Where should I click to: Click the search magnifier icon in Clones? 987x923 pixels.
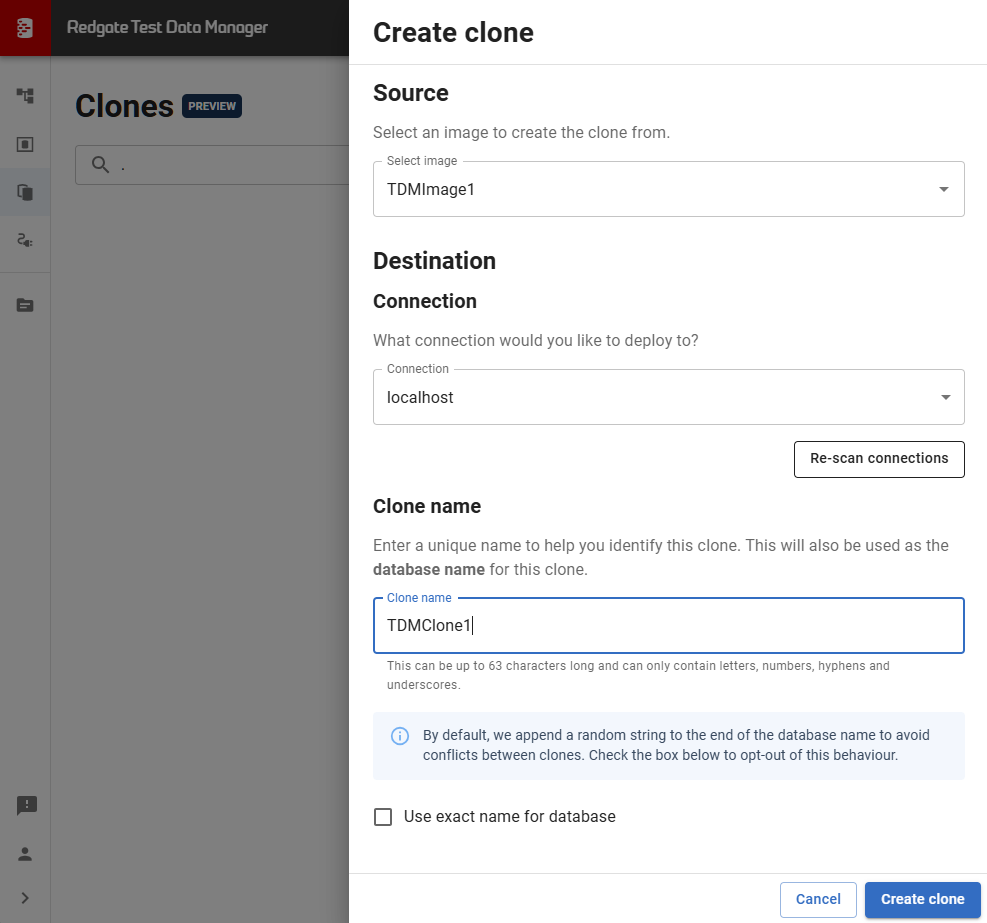click(100, 165)
